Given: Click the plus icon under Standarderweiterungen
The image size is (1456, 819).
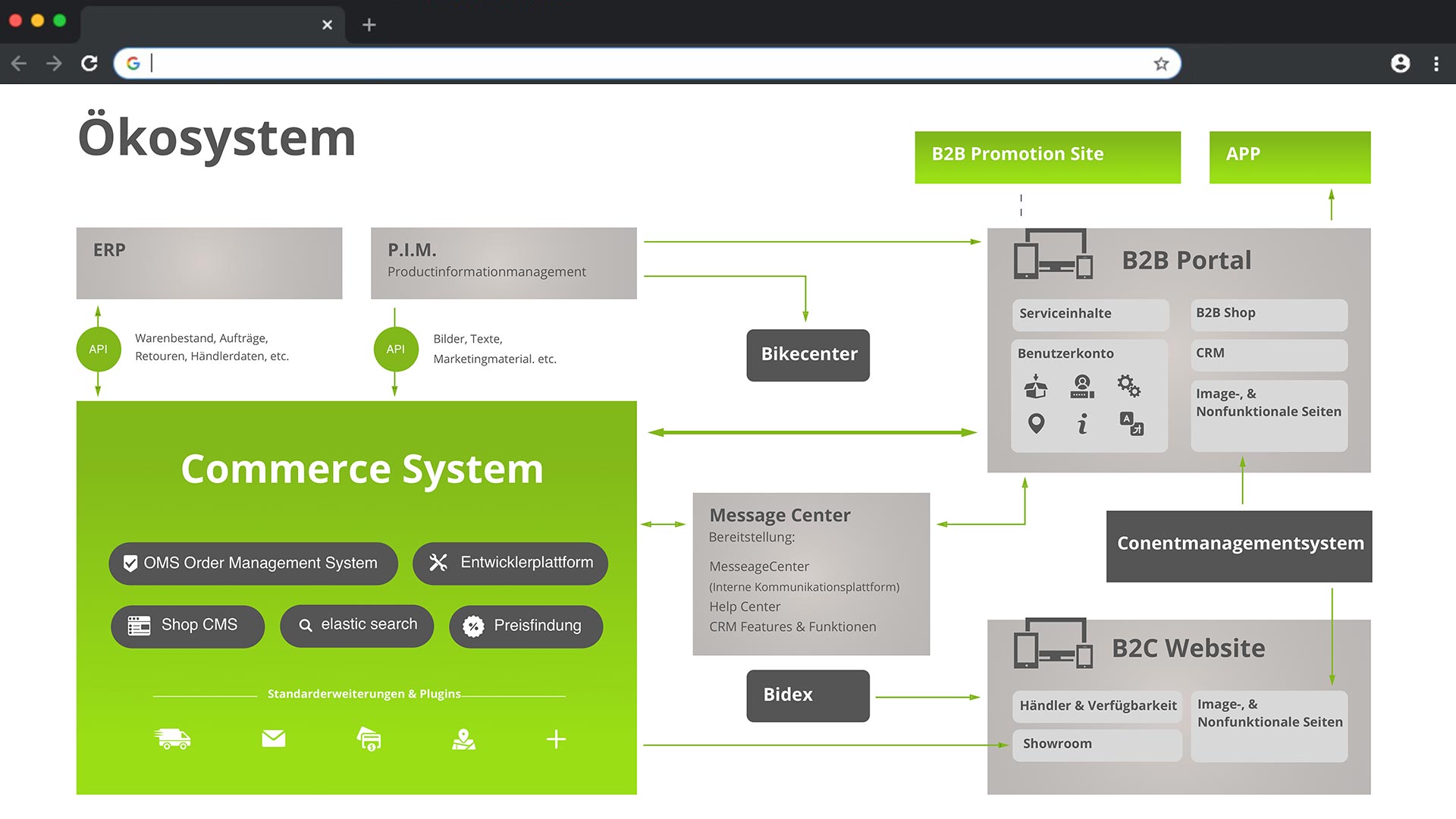Looking at the screenshot, I should [556, 739].
